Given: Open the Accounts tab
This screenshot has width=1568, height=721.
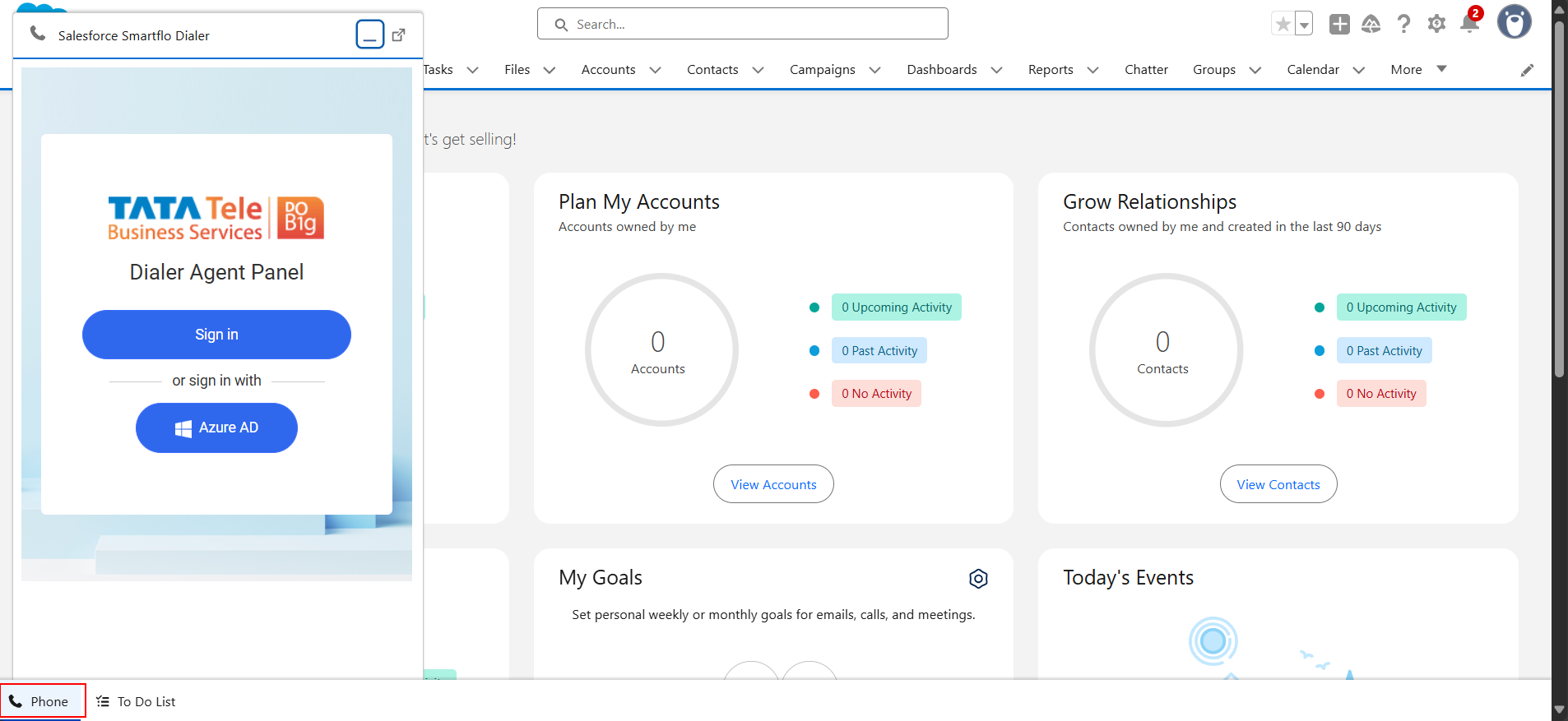Looking at the screenshot, I should (x=608, y=70).
